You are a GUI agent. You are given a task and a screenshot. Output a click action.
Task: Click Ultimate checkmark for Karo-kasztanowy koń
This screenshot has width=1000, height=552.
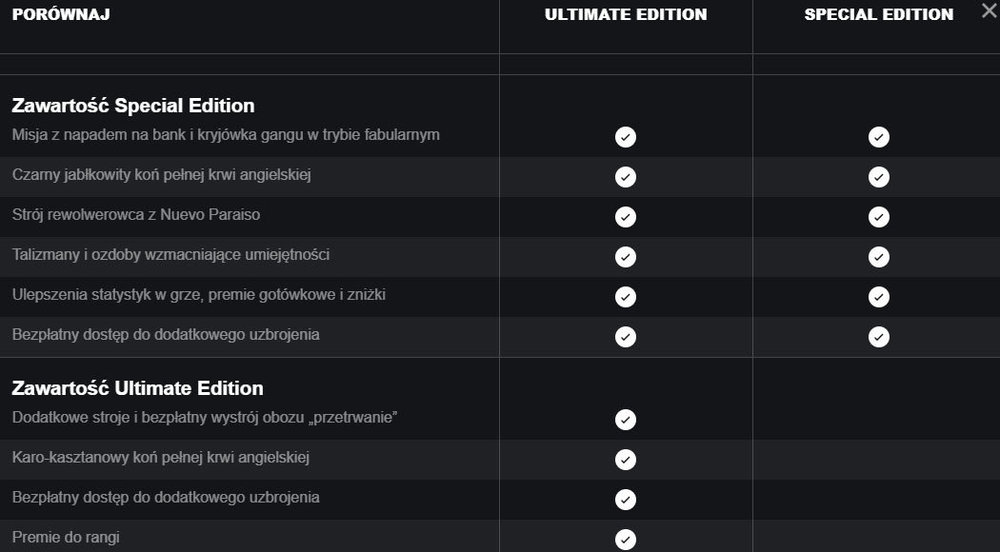click(x=625, y=460)
